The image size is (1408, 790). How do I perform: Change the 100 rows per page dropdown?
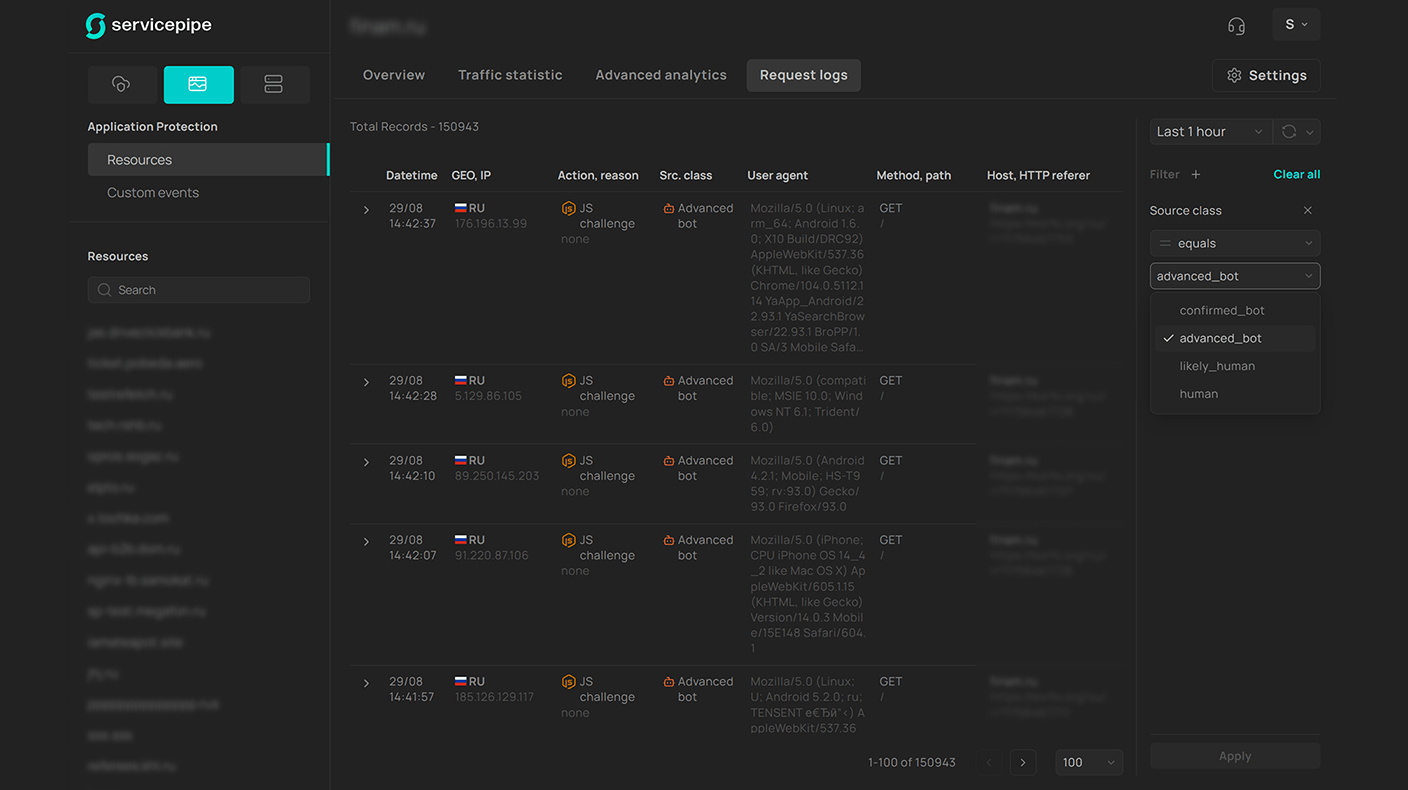point(1089,763)
